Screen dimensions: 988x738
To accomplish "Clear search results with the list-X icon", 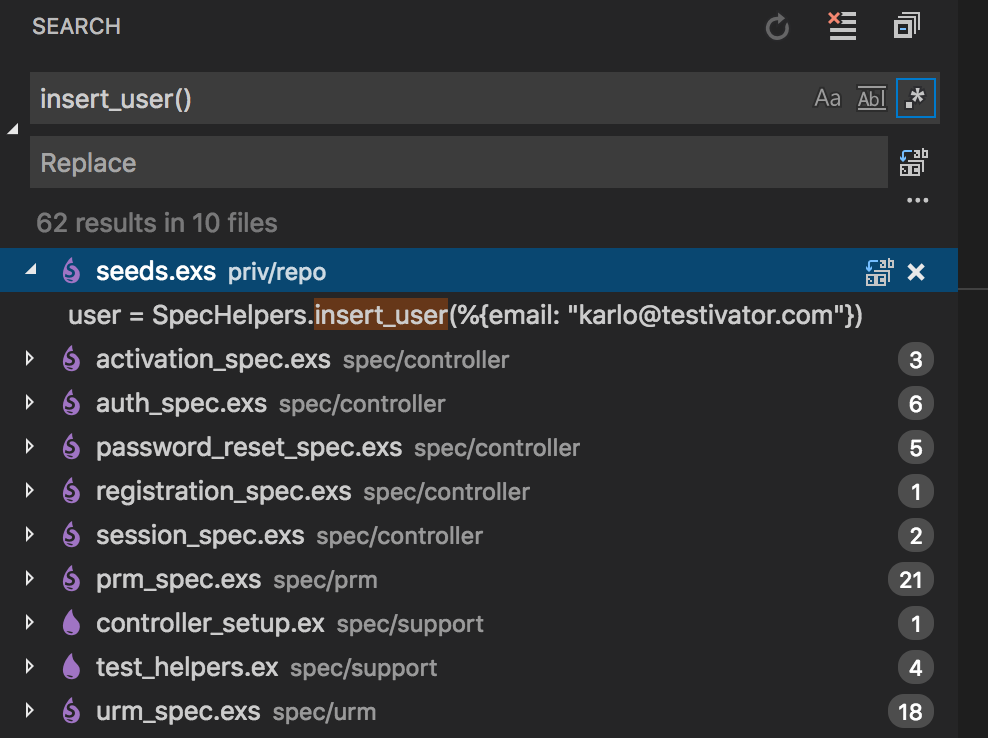I will [x=842, y=26].
